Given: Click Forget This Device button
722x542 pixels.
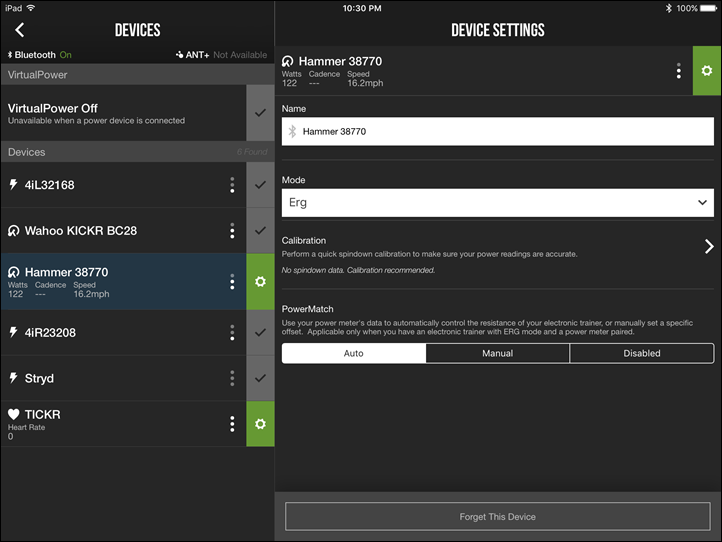Looking at the screenshot, I should click(497, 516).
